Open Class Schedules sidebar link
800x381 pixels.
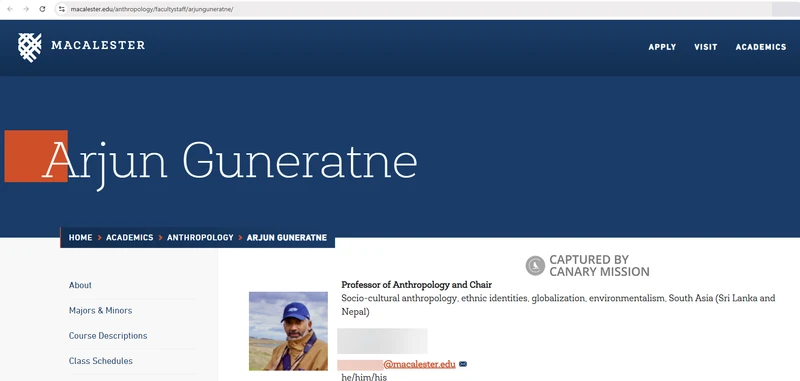click(101, 361)
